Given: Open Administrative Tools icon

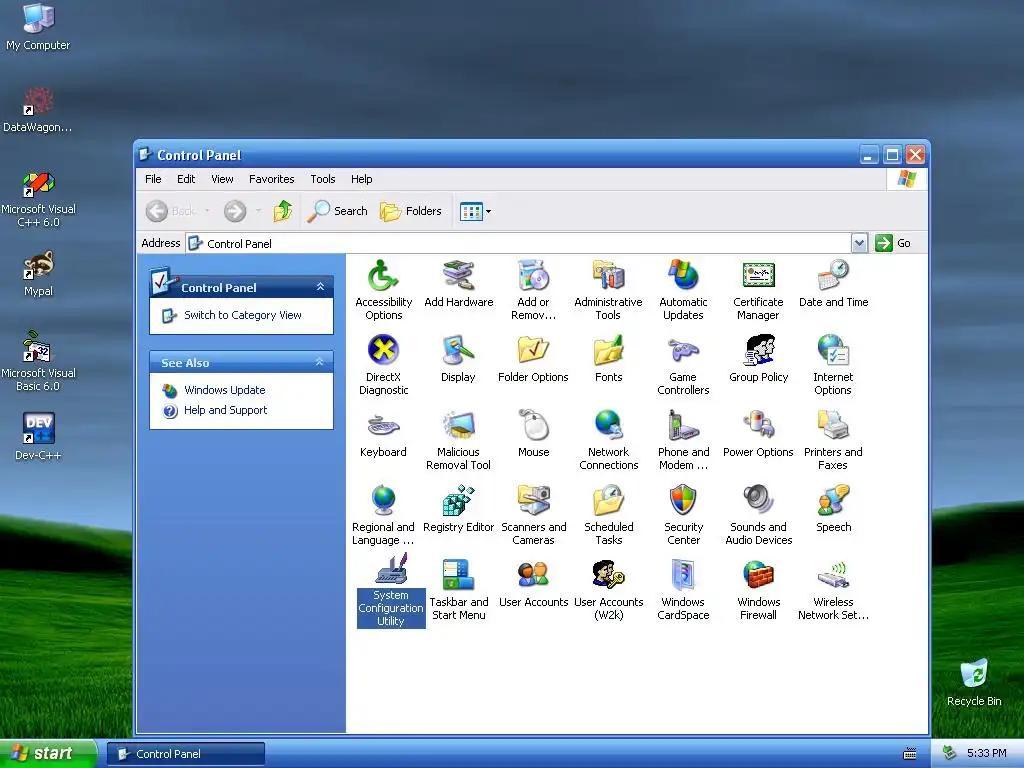Looking at the screenshot, I should tap(608, 290).
